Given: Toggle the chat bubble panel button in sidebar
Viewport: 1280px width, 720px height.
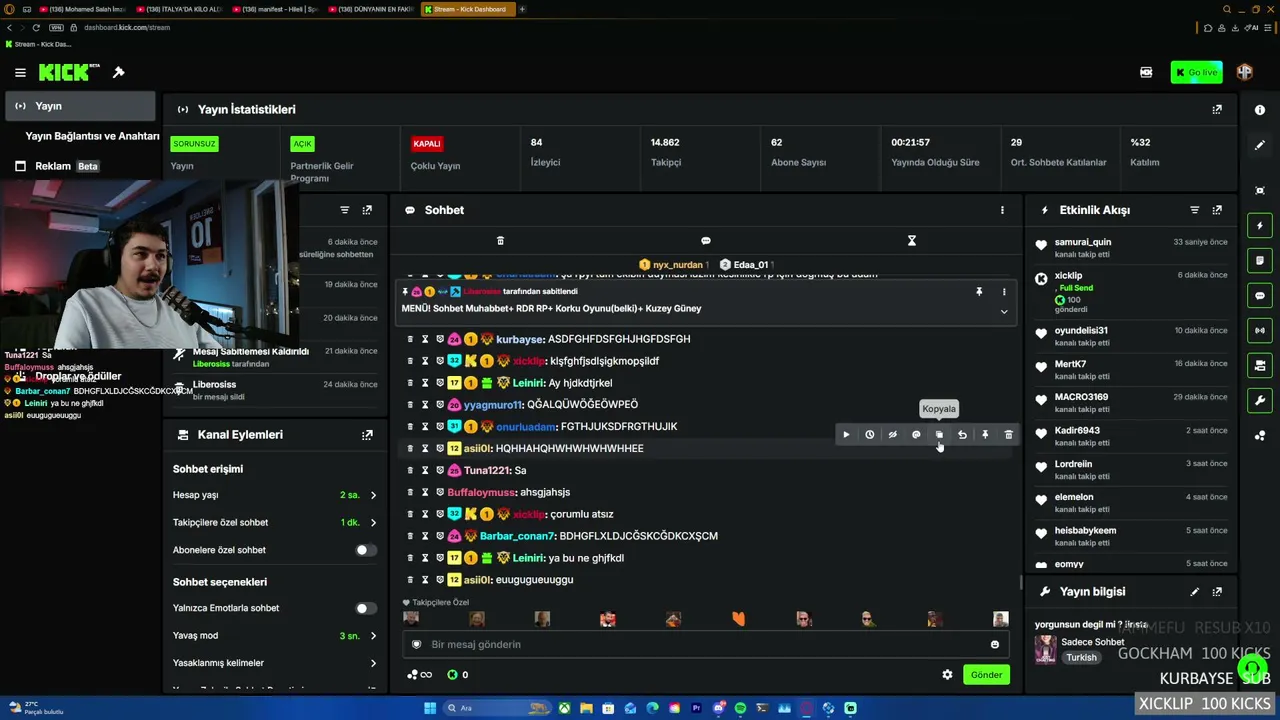Looking at the screenshot, I should tap(1260, 296).
